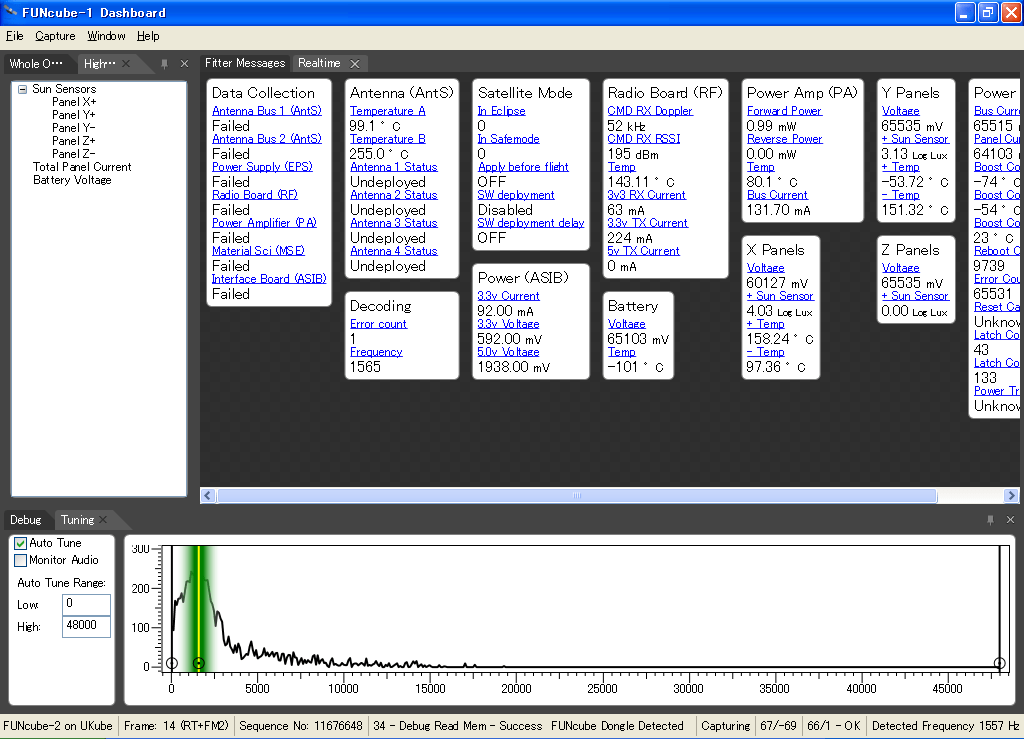Open the File menu
Image resolution: width=1025 pixels, height=739 pixels.
tap(14, 36)
